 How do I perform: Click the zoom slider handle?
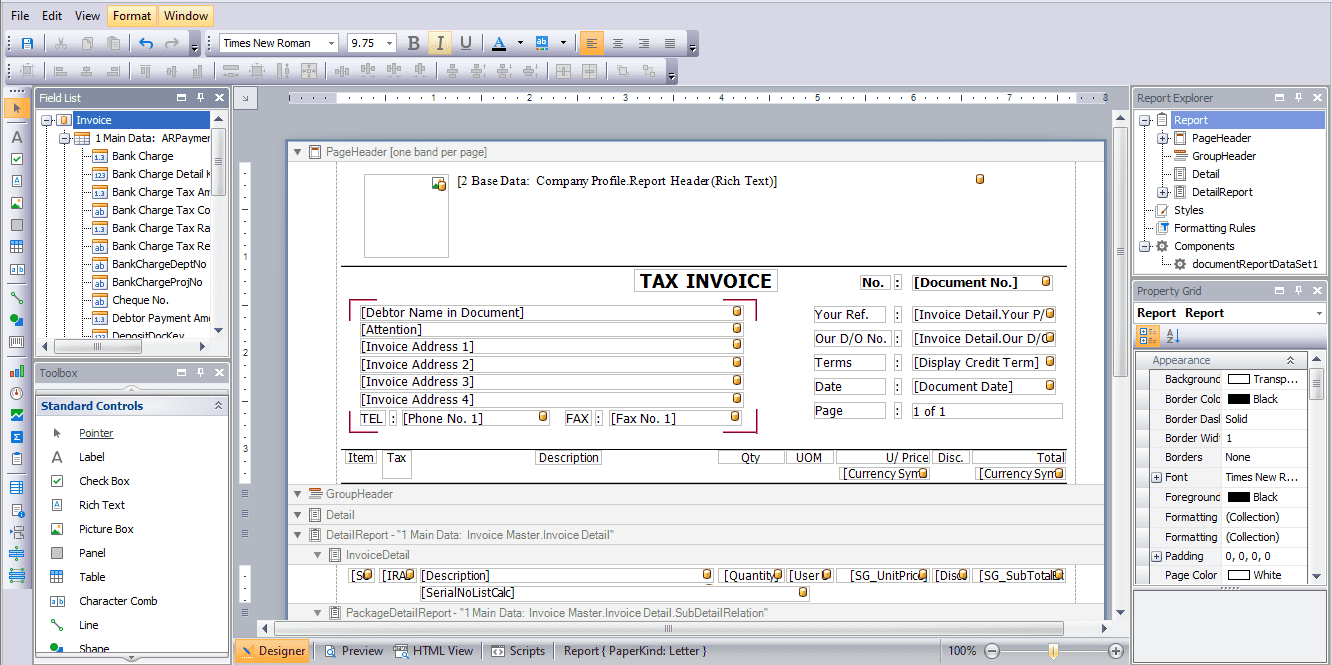[x=1053, y=651]
